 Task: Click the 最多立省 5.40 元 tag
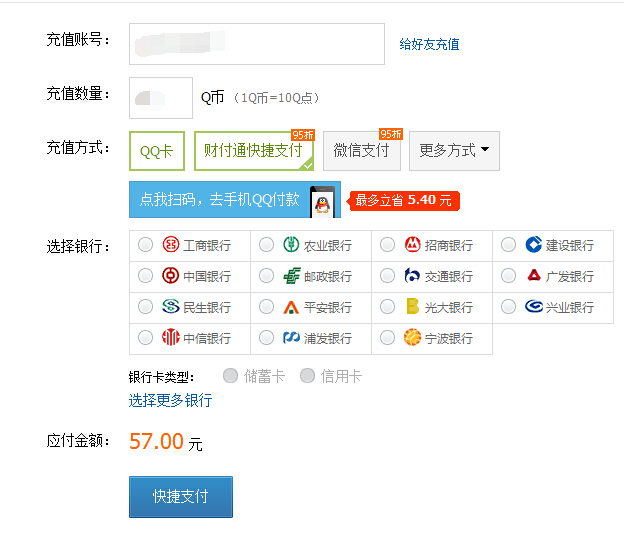coord(403,200)
